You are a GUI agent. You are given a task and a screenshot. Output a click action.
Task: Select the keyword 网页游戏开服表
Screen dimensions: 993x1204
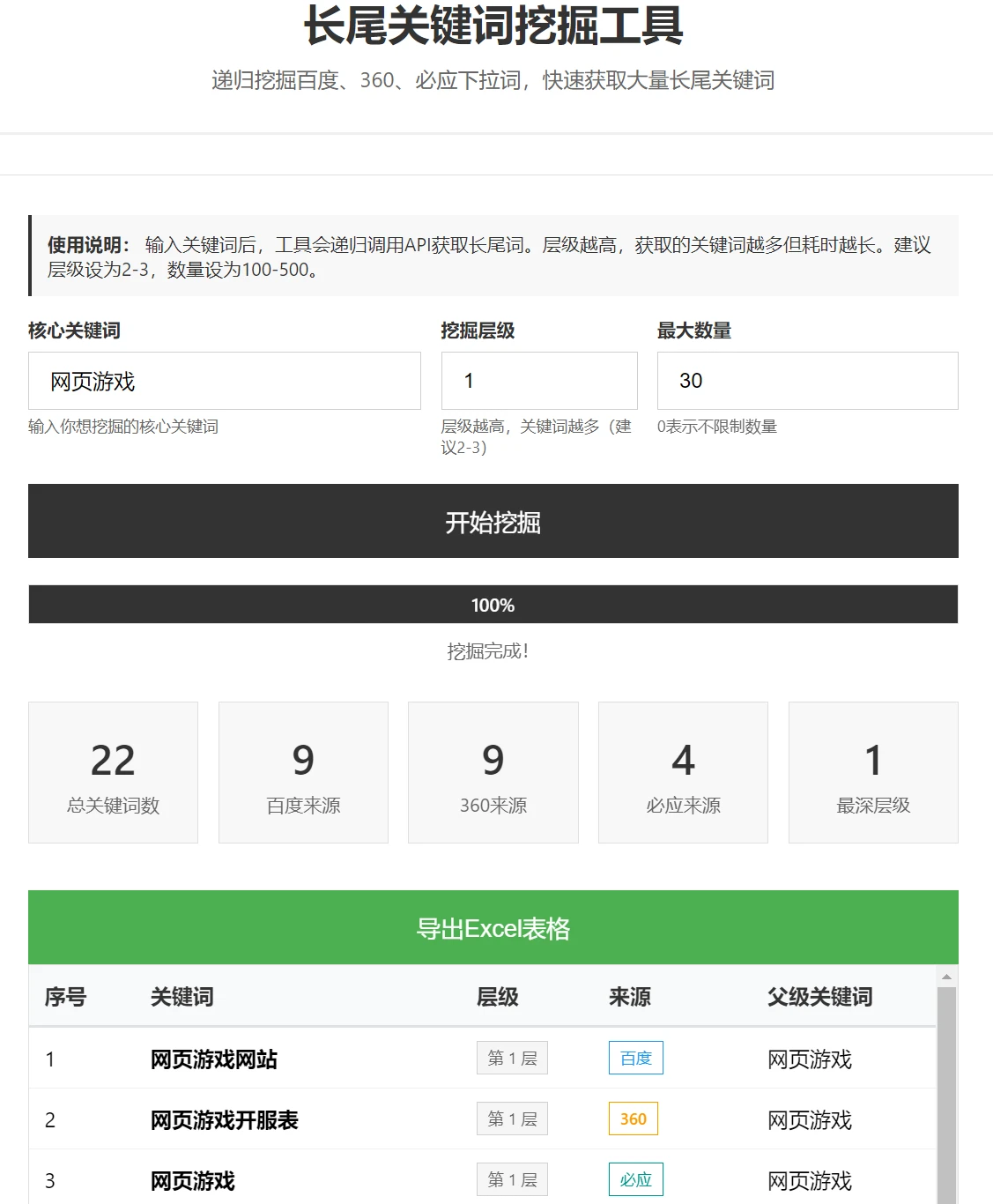[x=224, y=1119]
